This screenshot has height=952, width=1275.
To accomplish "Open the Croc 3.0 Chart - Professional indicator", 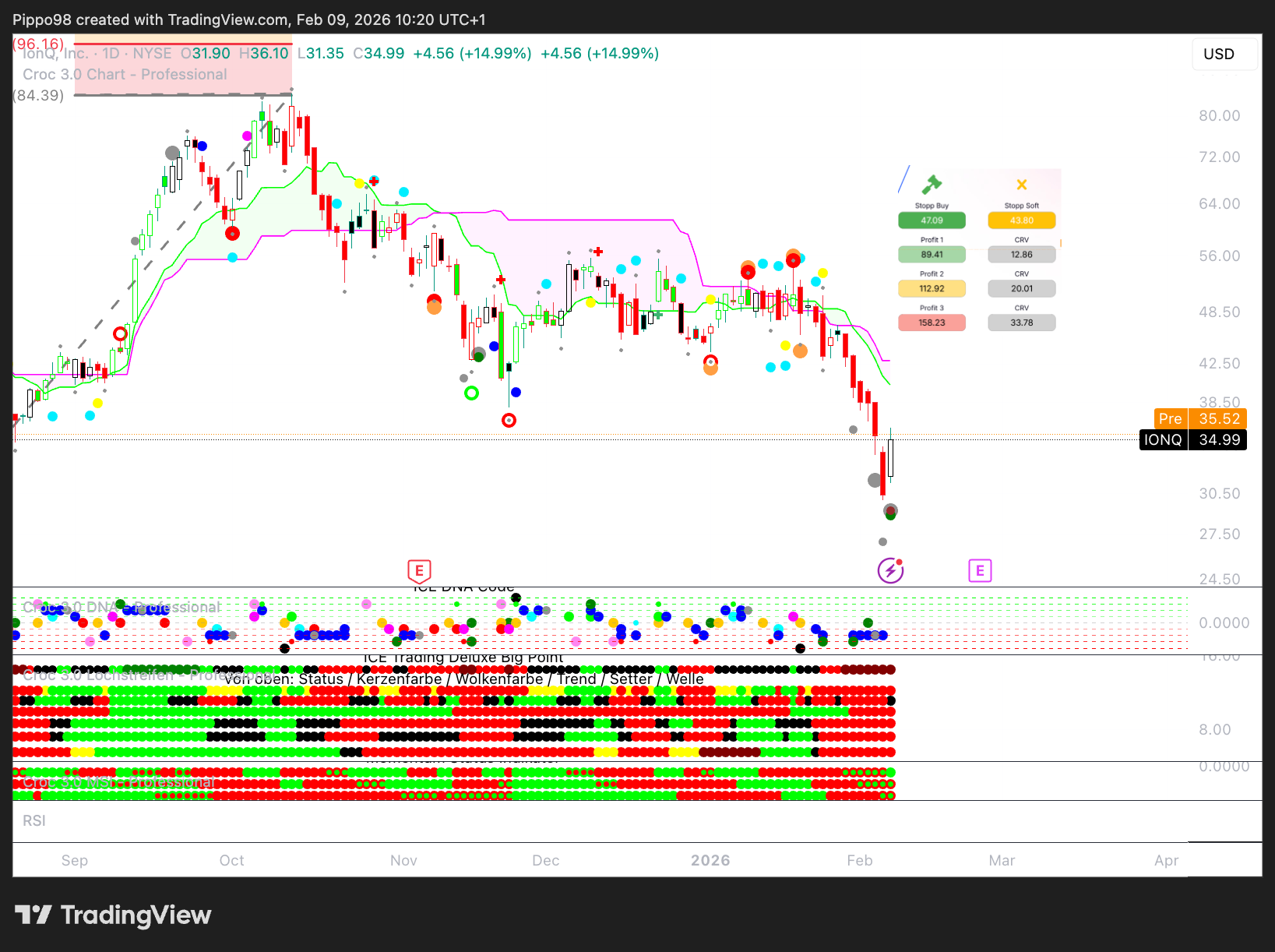I will [x=125, y=75].
